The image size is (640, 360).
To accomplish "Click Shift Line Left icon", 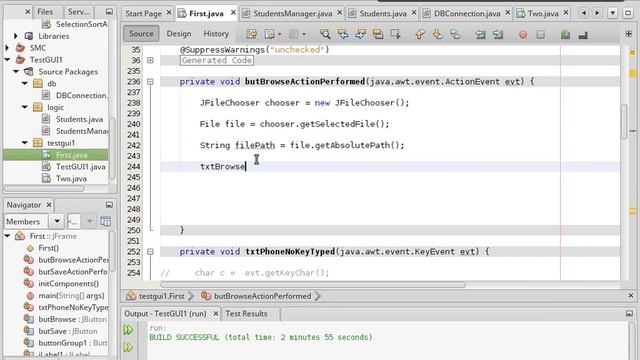I will coord(480,34).
